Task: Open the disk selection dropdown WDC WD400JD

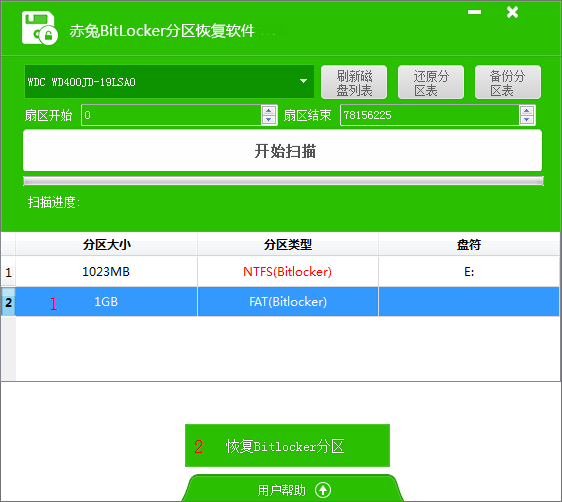Action: (169, 82)
